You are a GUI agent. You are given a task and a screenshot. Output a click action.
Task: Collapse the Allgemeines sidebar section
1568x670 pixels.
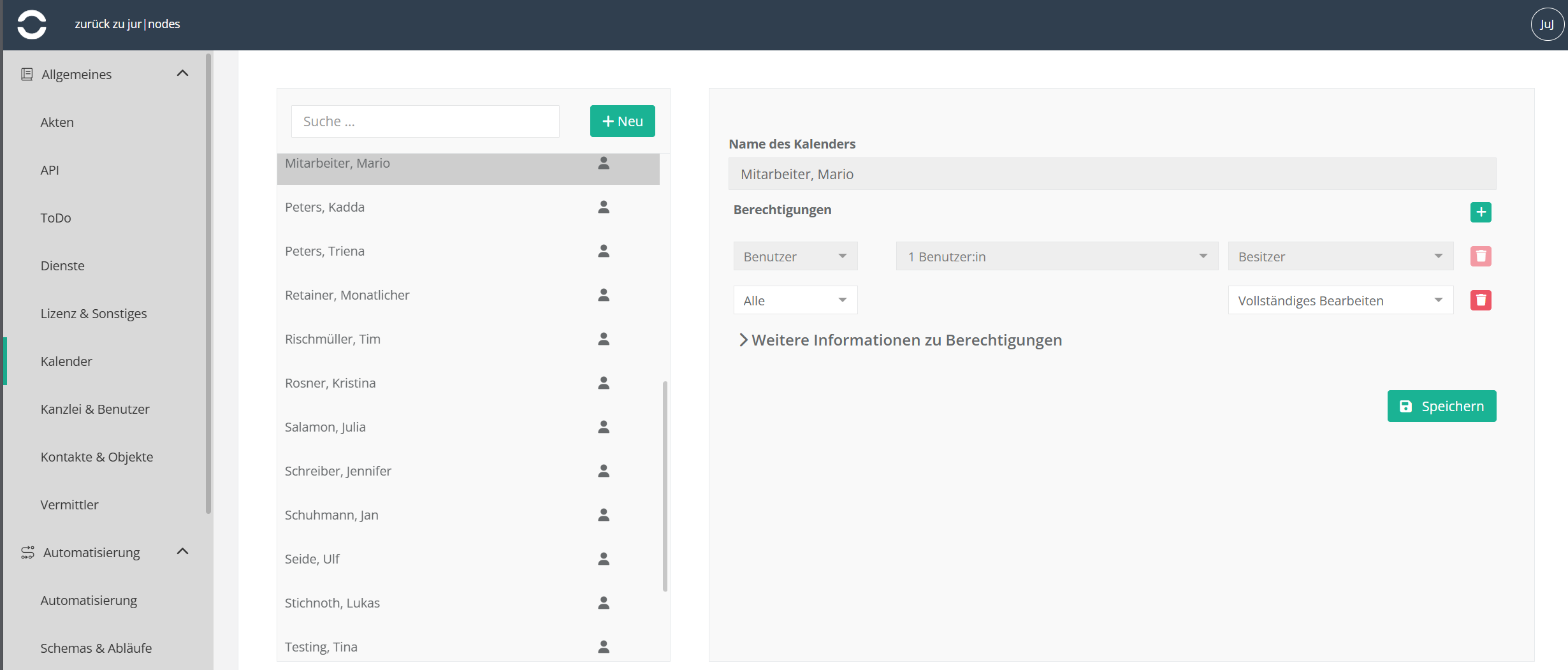tap(182, 74)
